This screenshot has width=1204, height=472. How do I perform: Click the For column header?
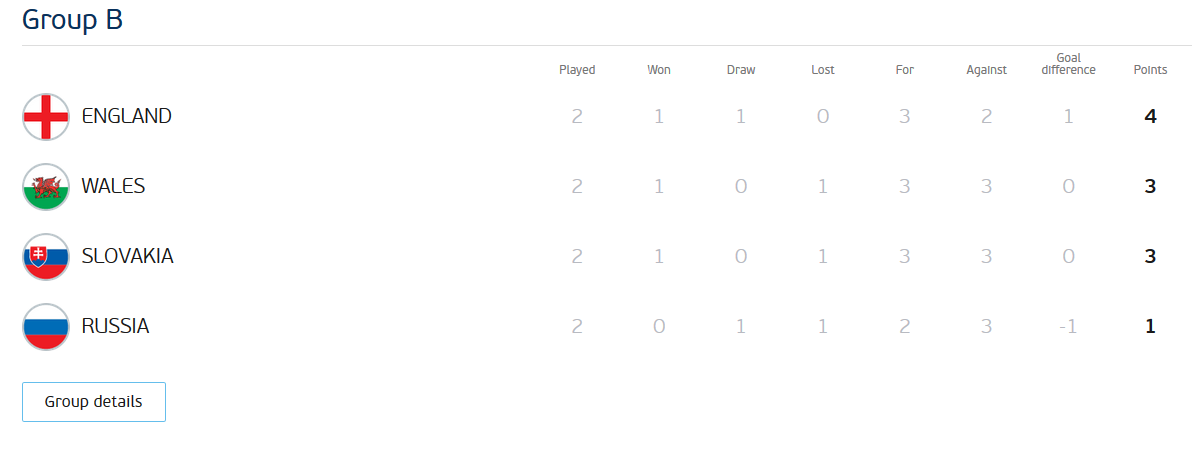tap(905, 70)
